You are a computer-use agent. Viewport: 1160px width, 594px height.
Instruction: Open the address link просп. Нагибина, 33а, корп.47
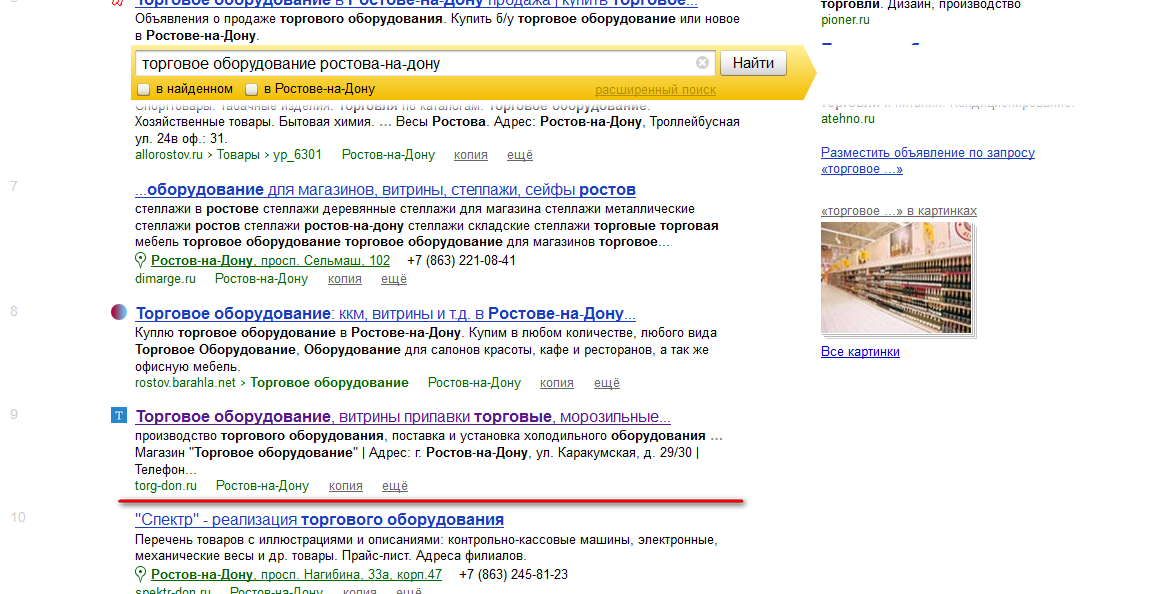pyautogui.click(x=296, y=574)
